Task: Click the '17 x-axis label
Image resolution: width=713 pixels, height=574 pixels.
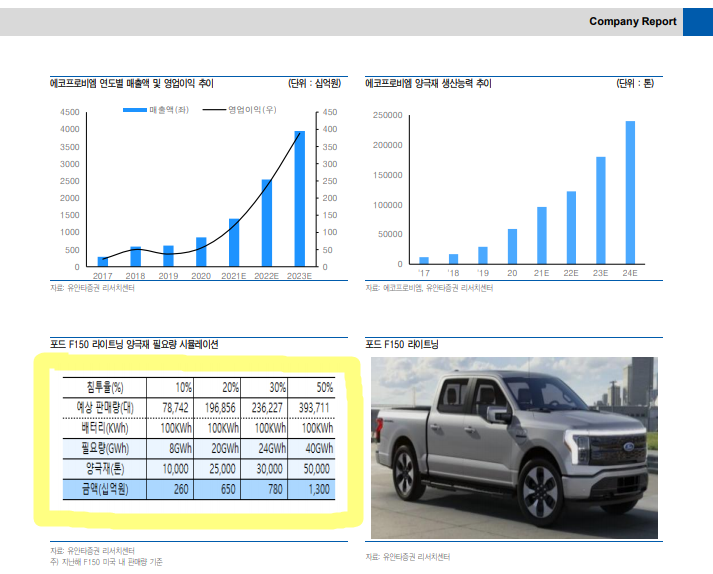Action: pos(424,273)
